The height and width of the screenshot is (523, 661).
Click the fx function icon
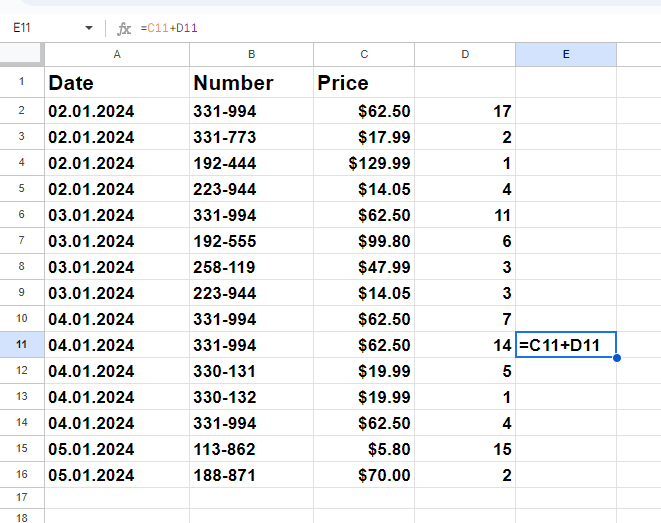pos(124,29)
